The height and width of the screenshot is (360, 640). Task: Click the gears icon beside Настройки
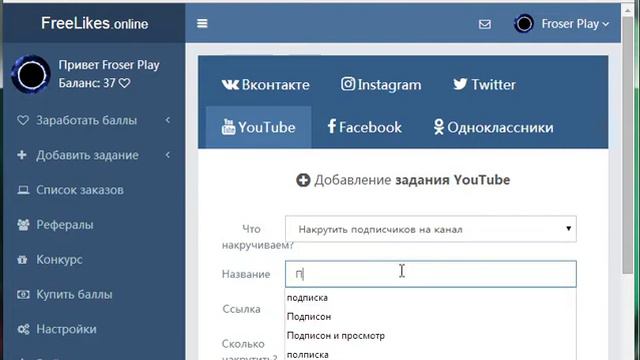(x=23, y=329)
